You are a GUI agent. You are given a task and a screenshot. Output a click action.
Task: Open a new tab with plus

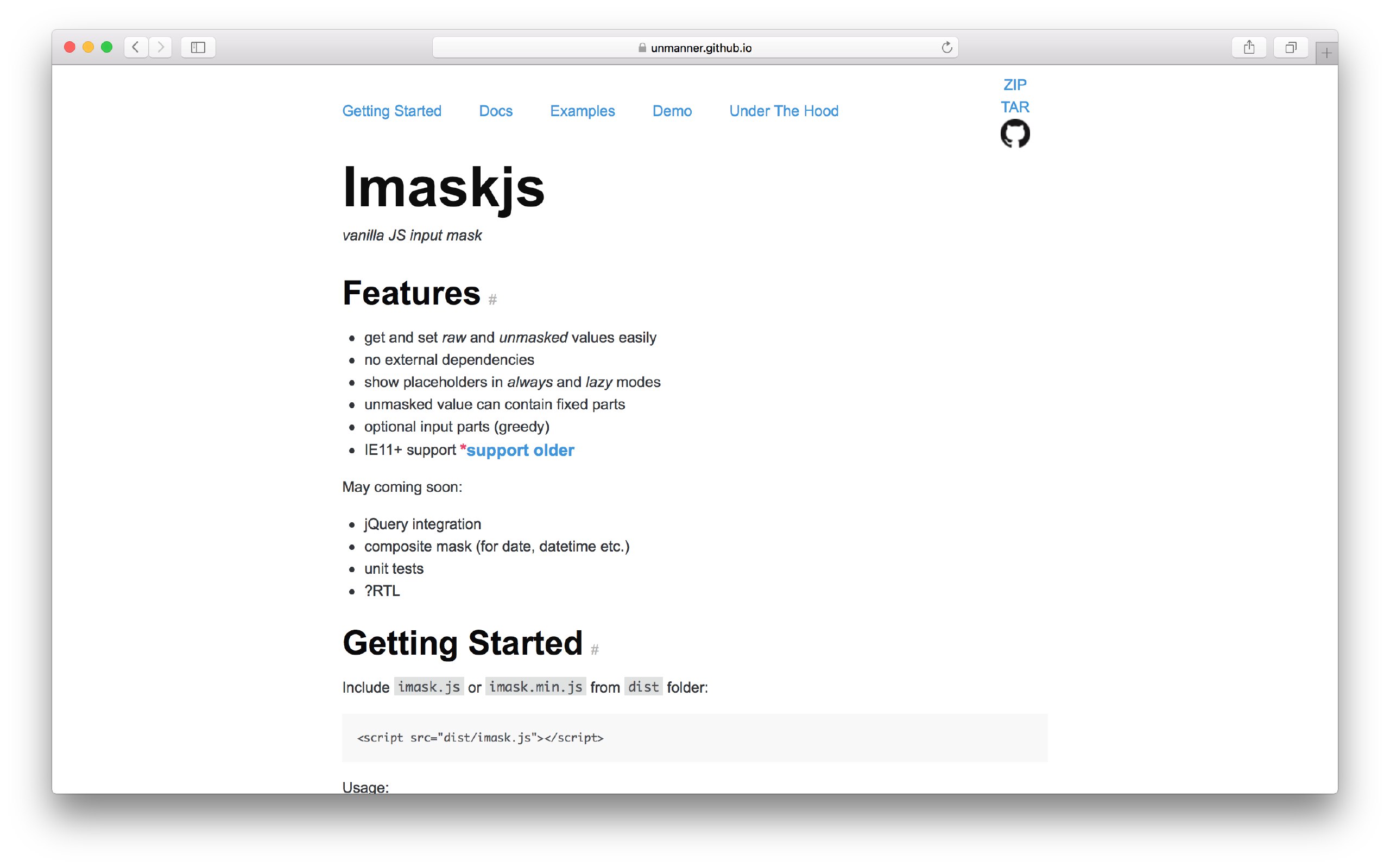click(1326, 54)
